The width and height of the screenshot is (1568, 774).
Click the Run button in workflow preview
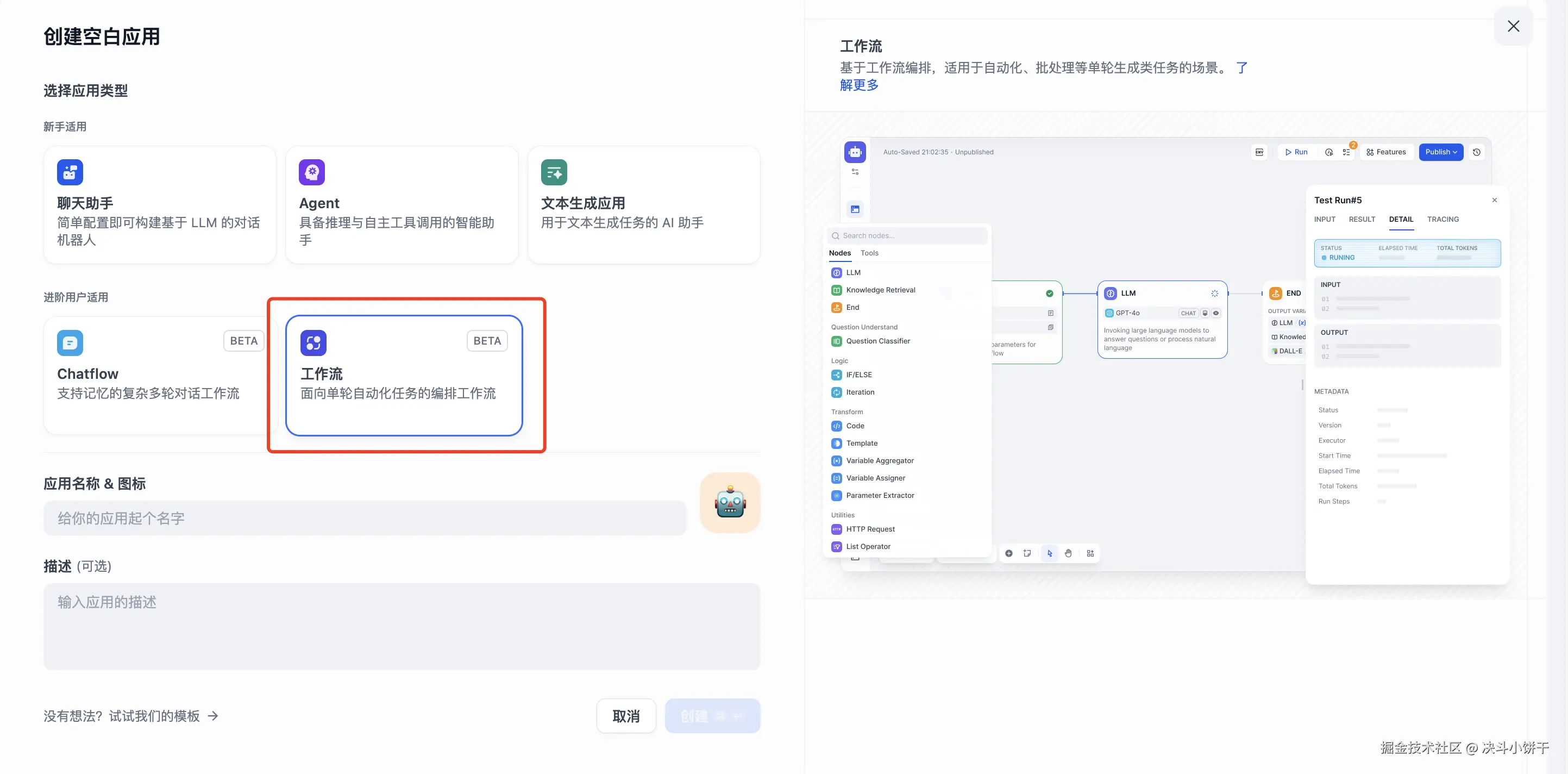tap(1296, 152)
